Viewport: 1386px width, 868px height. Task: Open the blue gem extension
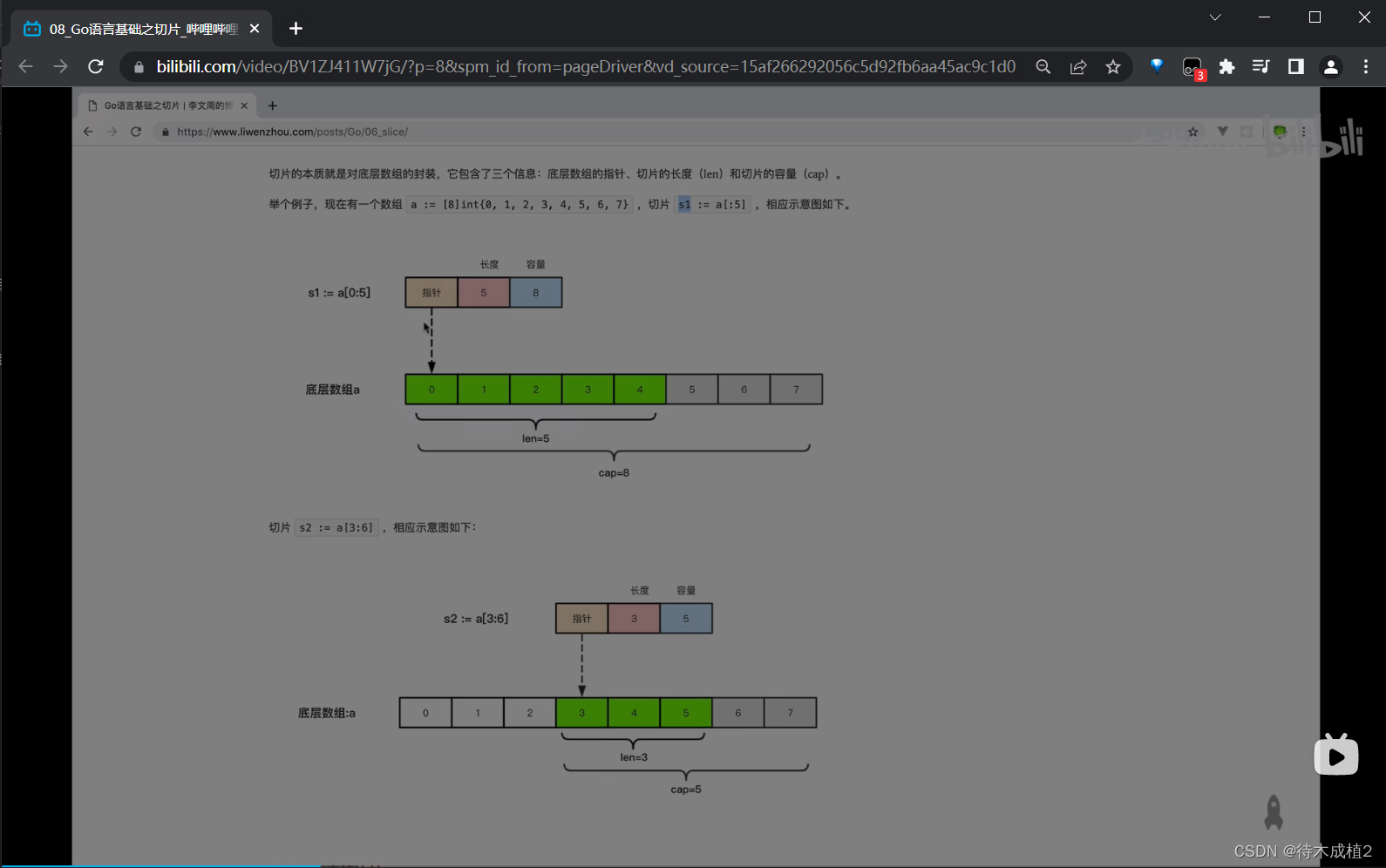pos(1157,65)
